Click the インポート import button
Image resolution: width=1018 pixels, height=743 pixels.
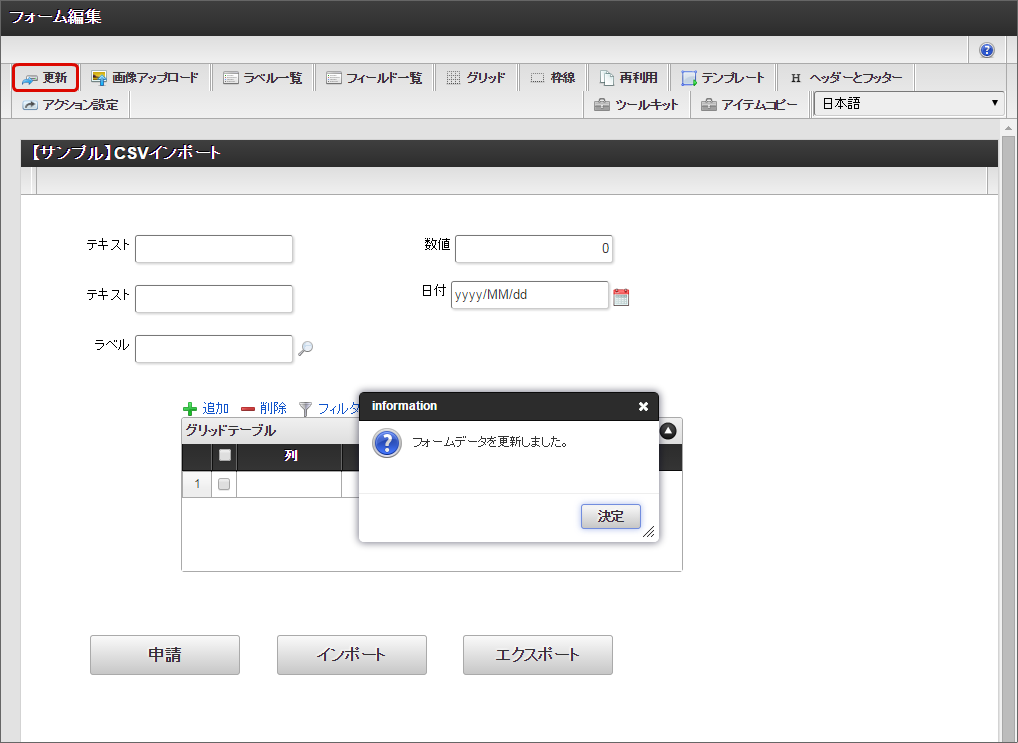[x=352, y=655]
